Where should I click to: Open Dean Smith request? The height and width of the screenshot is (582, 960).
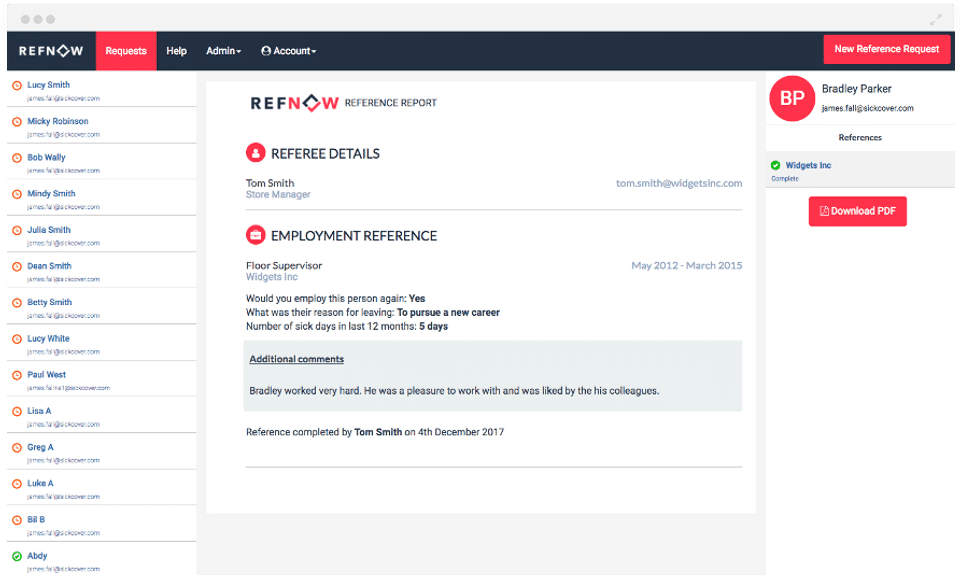click(x=102, y=270)
